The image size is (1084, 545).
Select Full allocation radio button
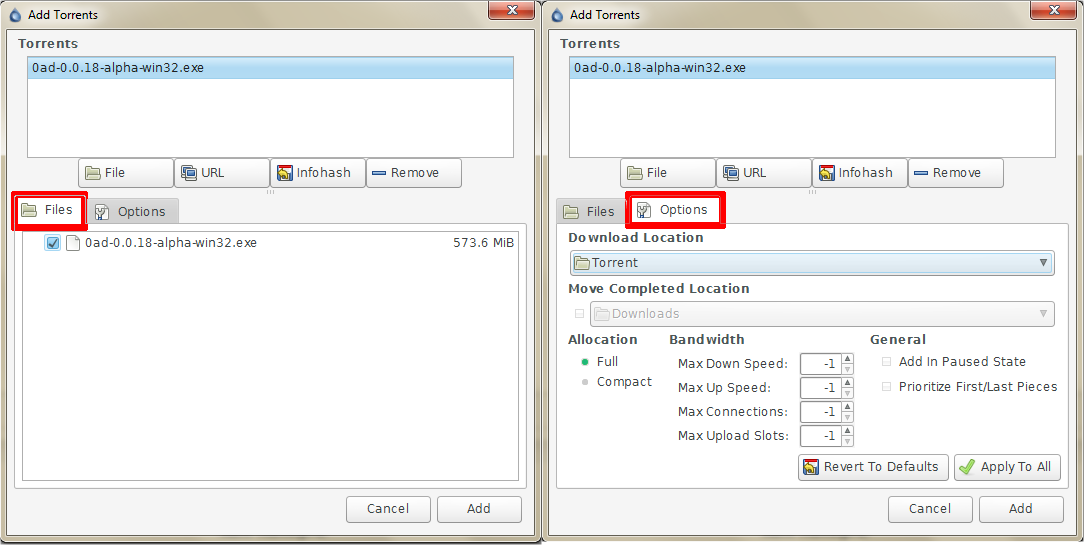585,362
